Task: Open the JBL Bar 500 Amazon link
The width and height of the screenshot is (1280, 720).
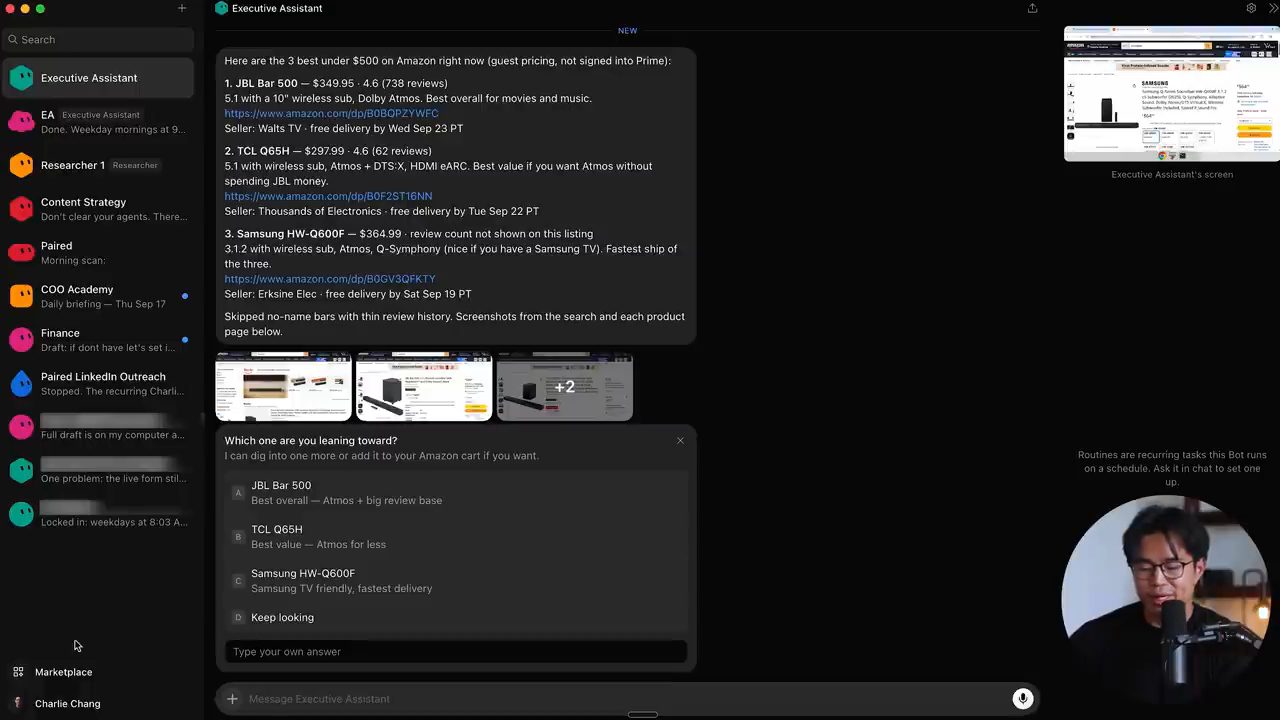Action: click(331, 113)
